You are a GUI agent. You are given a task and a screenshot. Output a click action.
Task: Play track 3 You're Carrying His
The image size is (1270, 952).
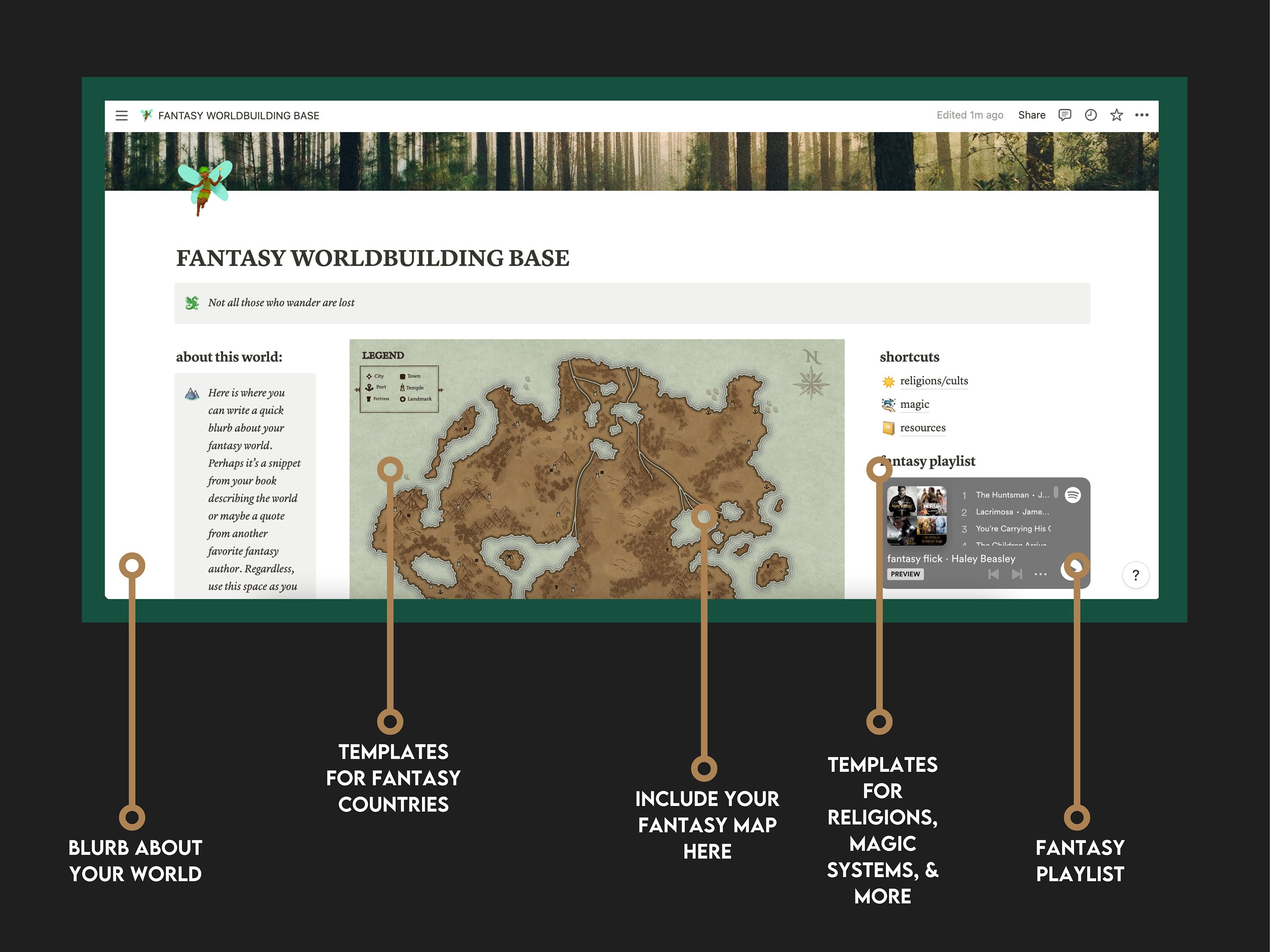(1006, 528)
